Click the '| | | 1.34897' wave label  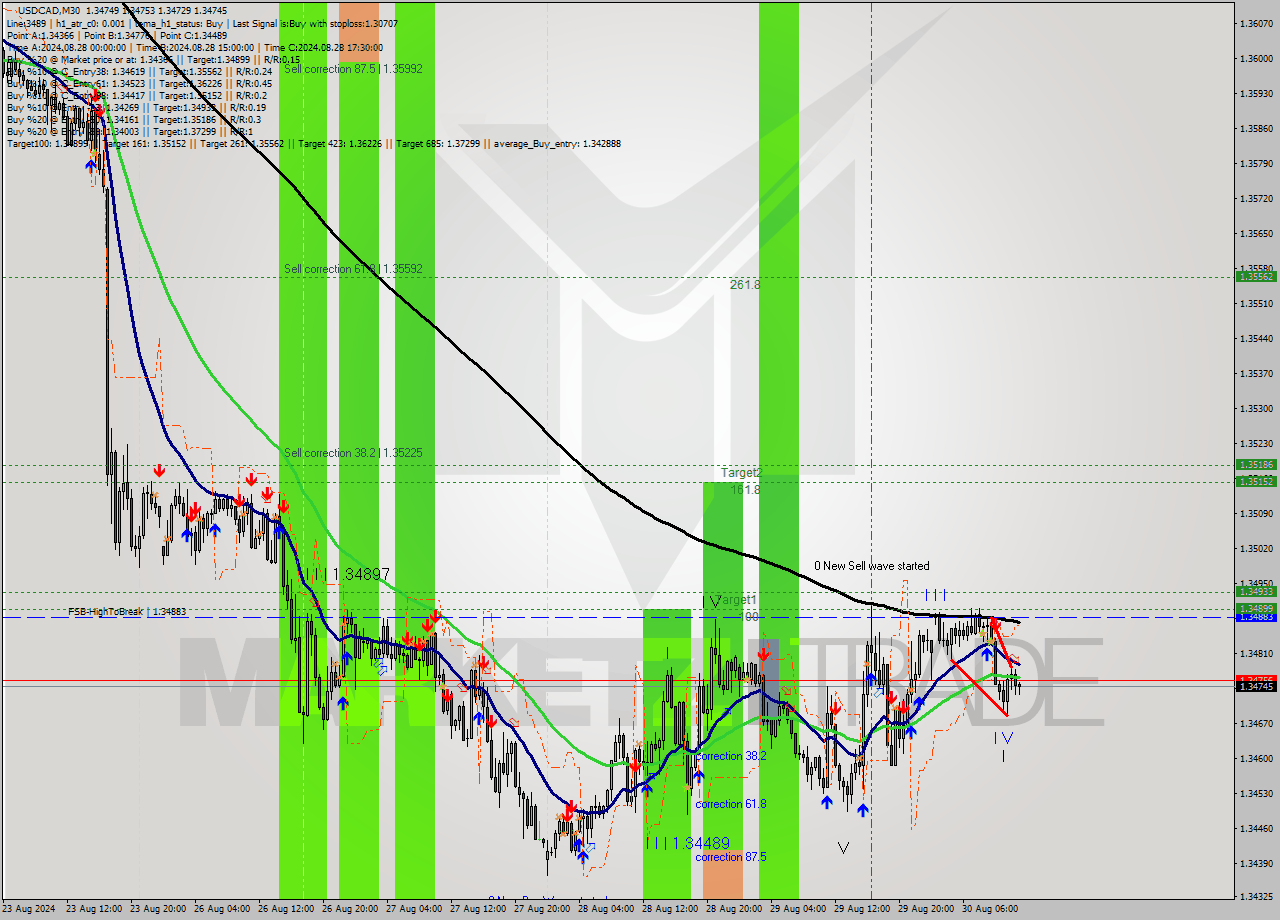(x=346, y=574)
